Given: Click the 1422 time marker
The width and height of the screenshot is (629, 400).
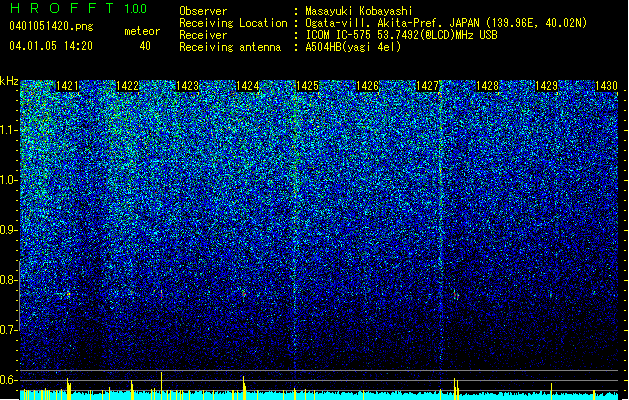Looking at the screenshot, I should pyautogui.click(x=127, y=86).
